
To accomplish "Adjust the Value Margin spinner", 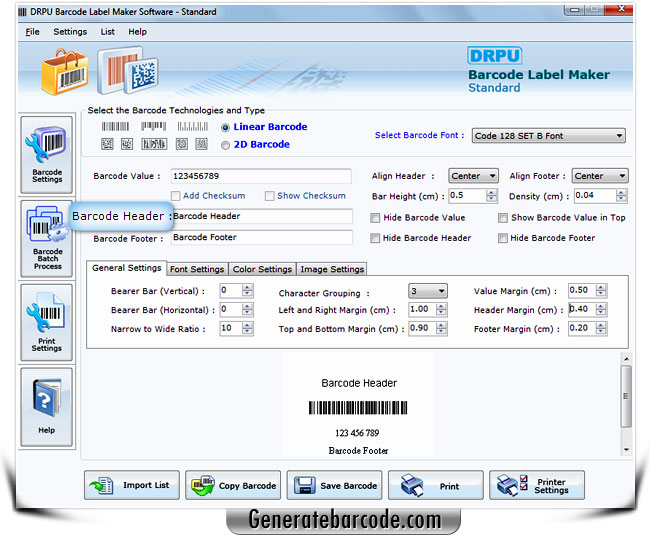I will pos(601,290).
